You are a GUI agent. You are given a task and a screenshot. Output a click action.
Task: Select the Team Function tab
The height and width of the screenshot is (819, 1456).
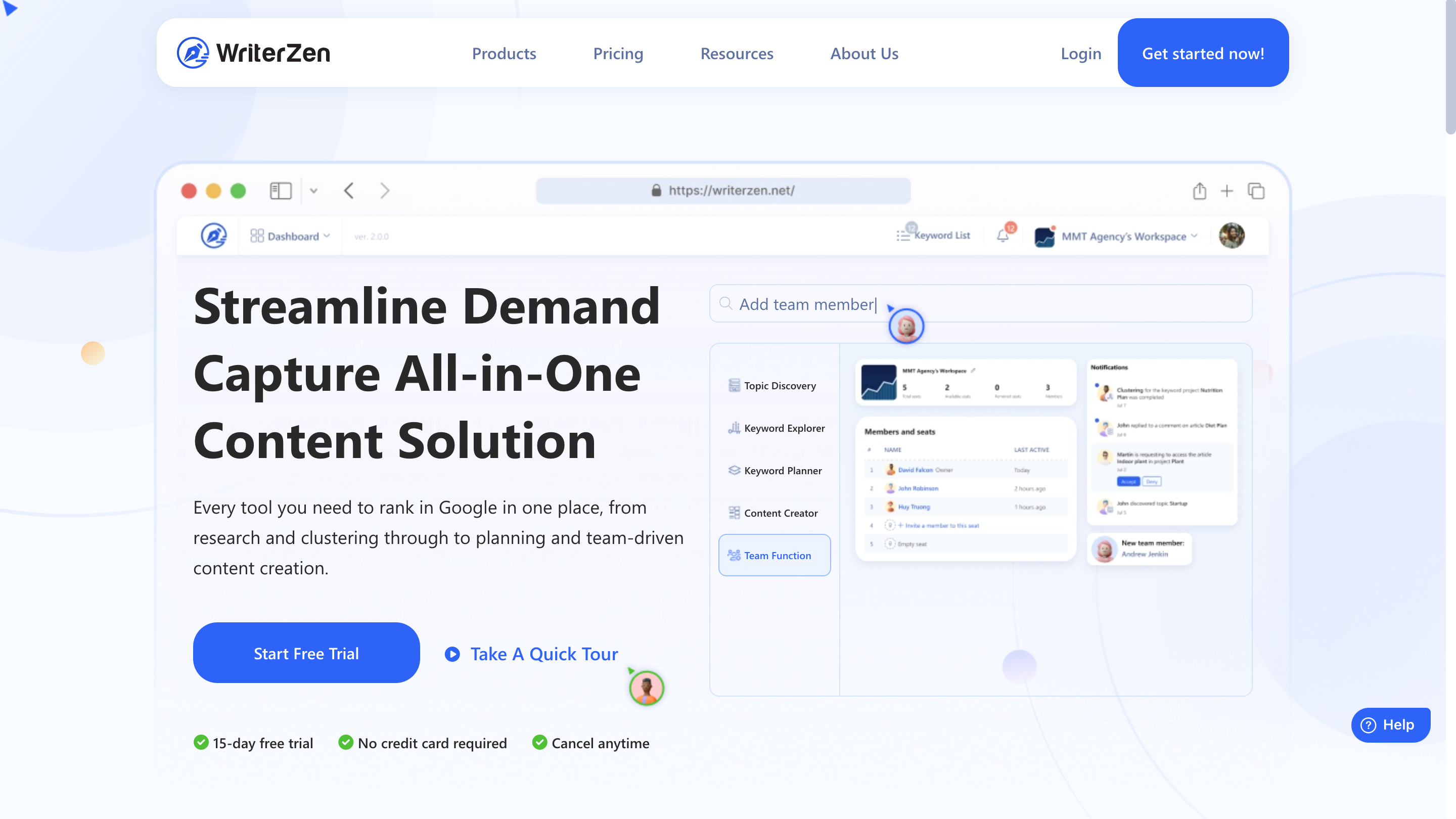tap(775, 555)
